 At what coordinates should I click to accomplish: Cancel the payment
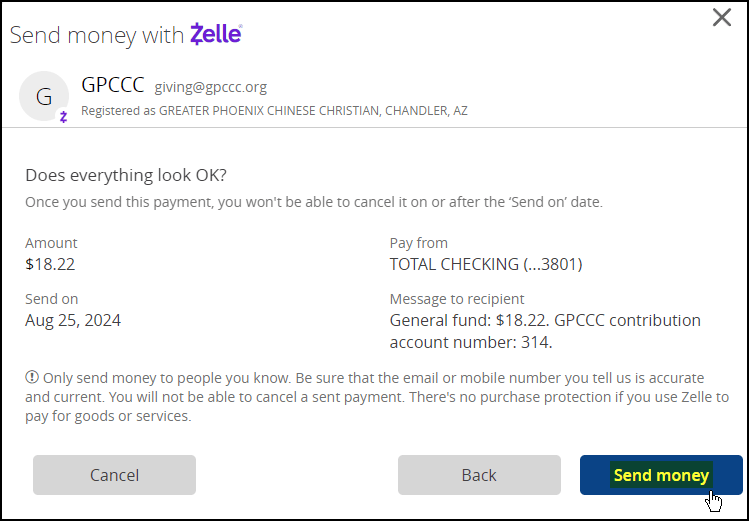click(114, 475)
